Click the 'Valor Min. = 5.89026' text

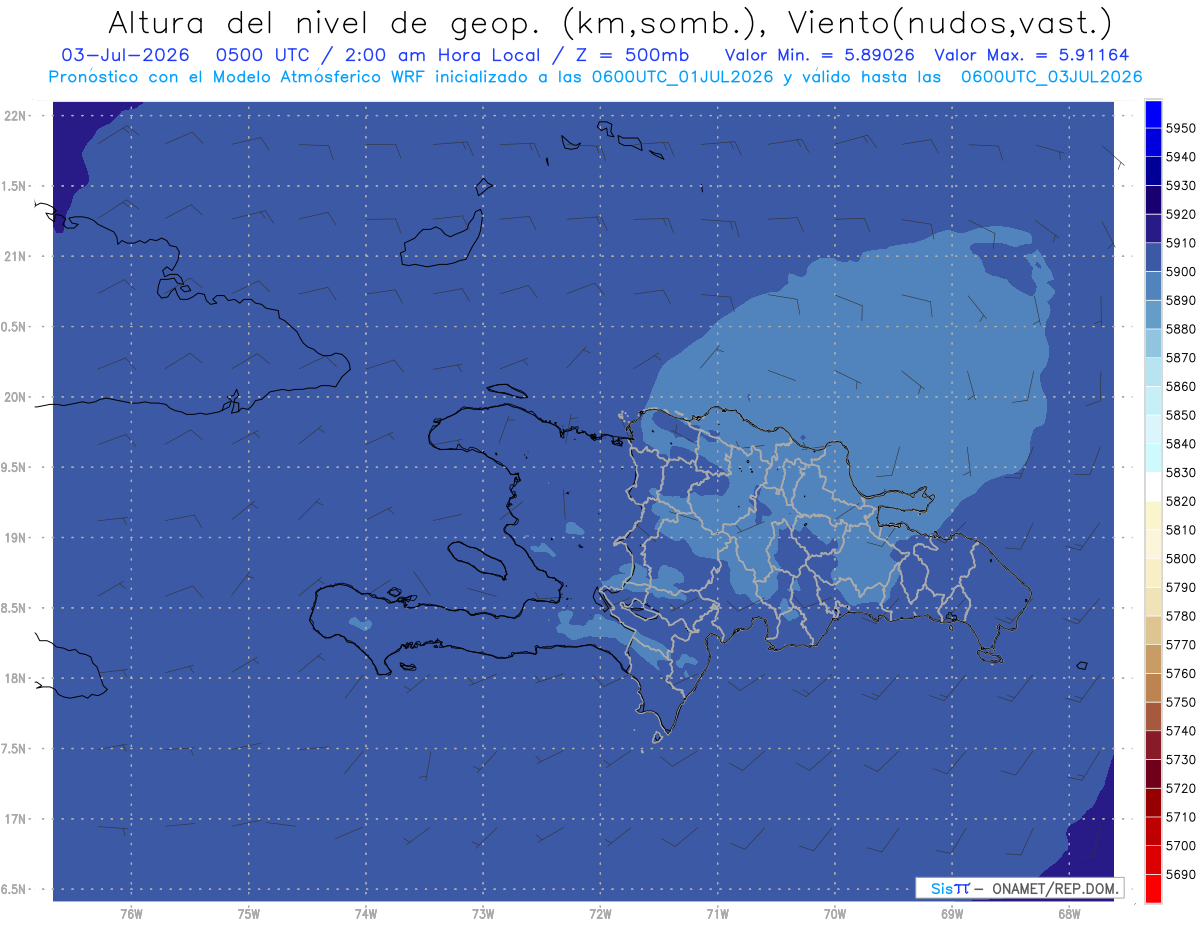[x=820, y=55]
